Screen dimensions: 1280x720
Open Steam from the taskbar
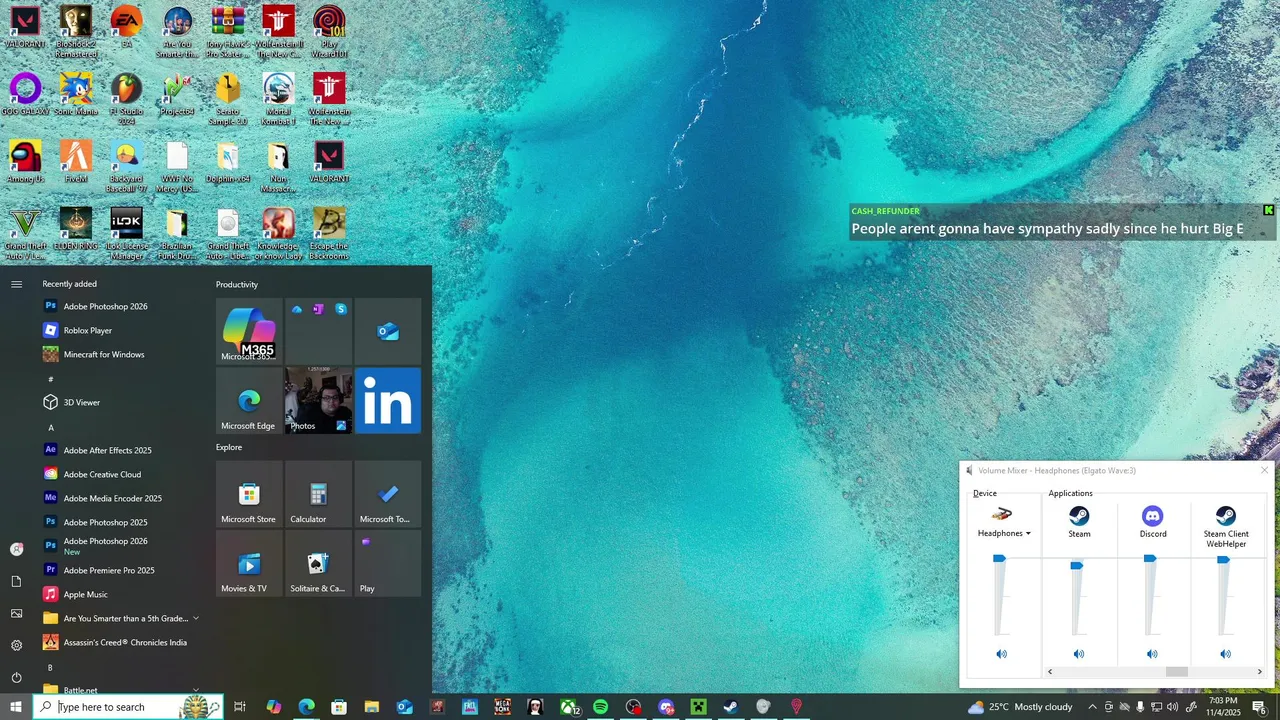(731, 707)
